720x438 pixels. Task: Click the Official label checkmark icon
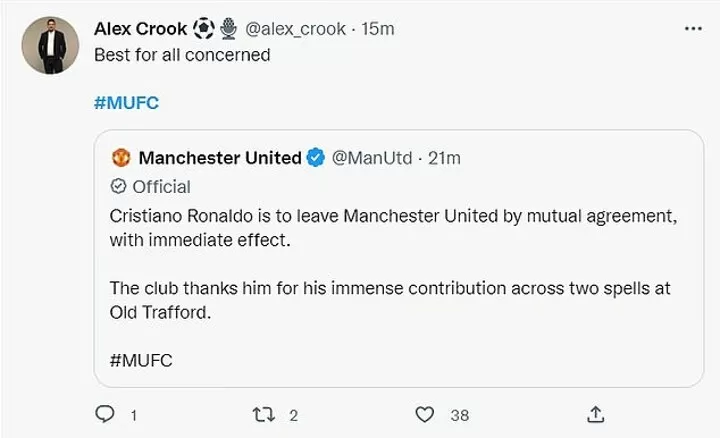pos(118,186)
